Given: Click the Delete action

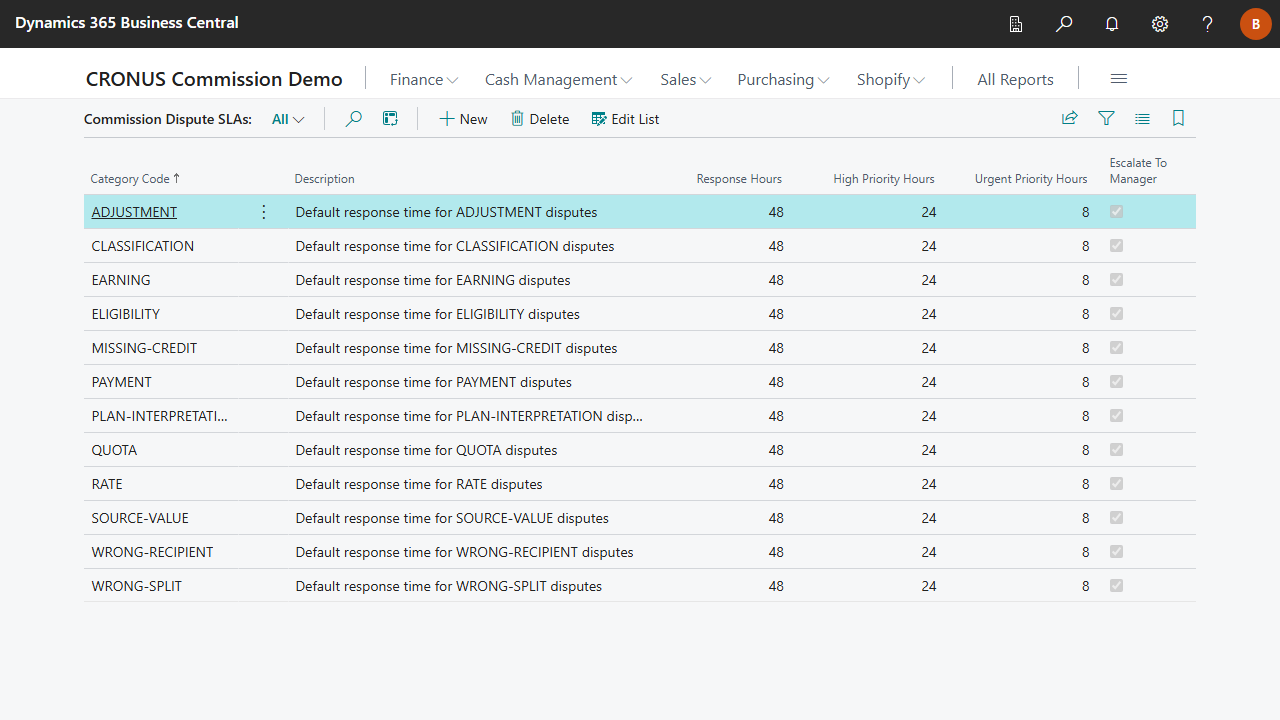Looking at the screenshot, I should tap(540, 119).
